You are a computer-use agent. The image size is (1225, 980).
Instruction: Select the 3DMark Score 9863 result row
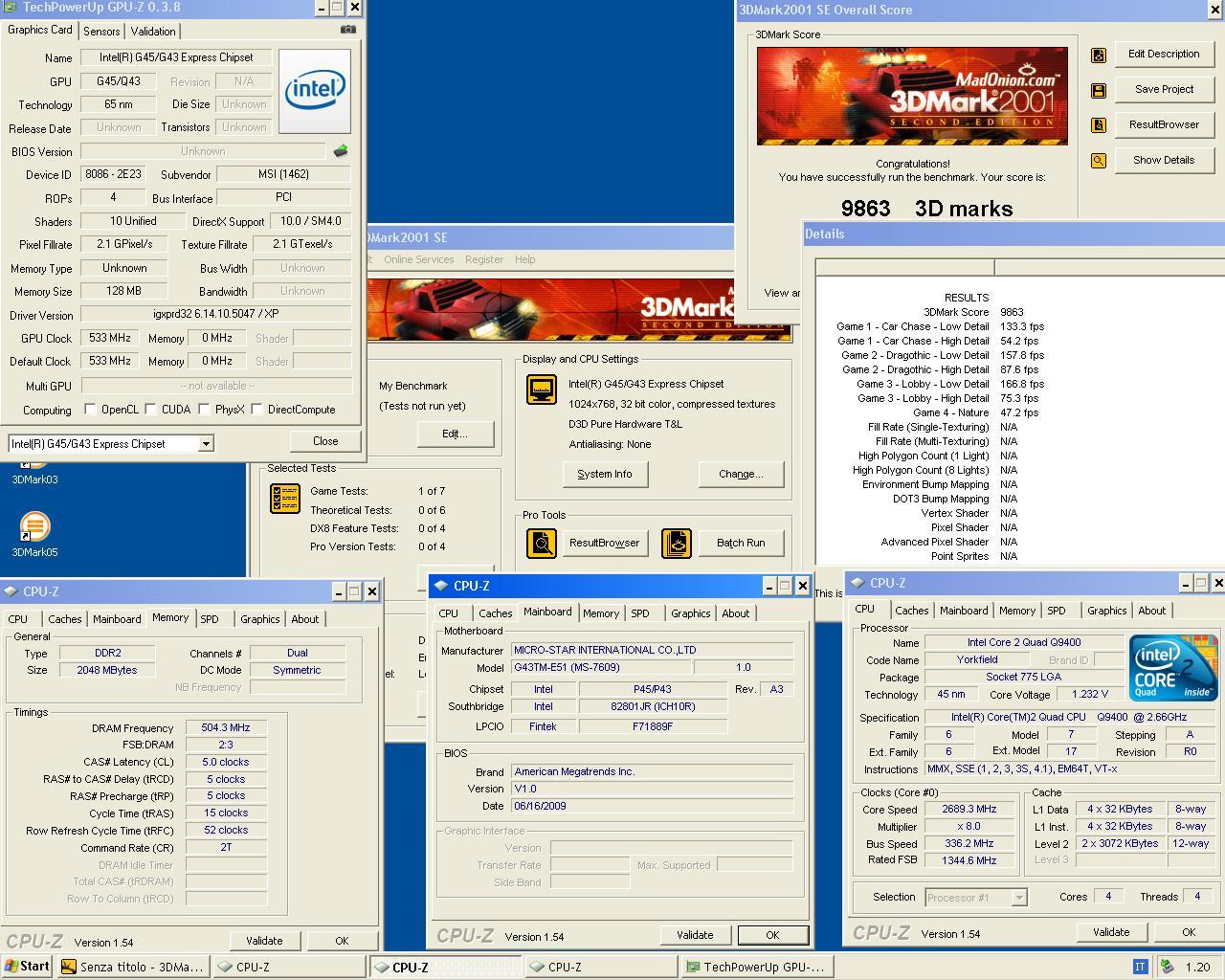(973, 312)
